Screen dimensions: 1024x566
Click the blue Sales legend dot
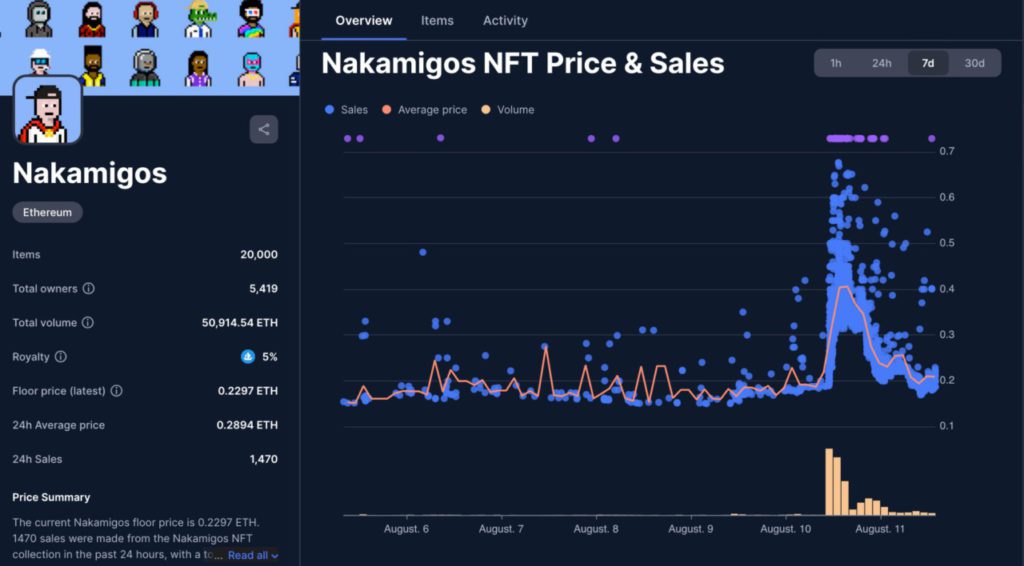[x=330, y=110]
